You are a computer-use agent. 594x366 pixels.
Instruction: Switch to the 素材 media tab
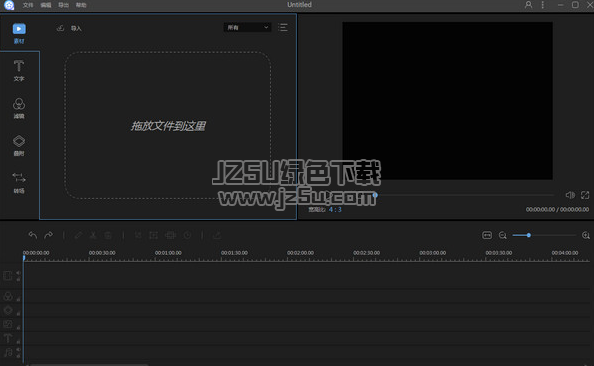(19, 34)
